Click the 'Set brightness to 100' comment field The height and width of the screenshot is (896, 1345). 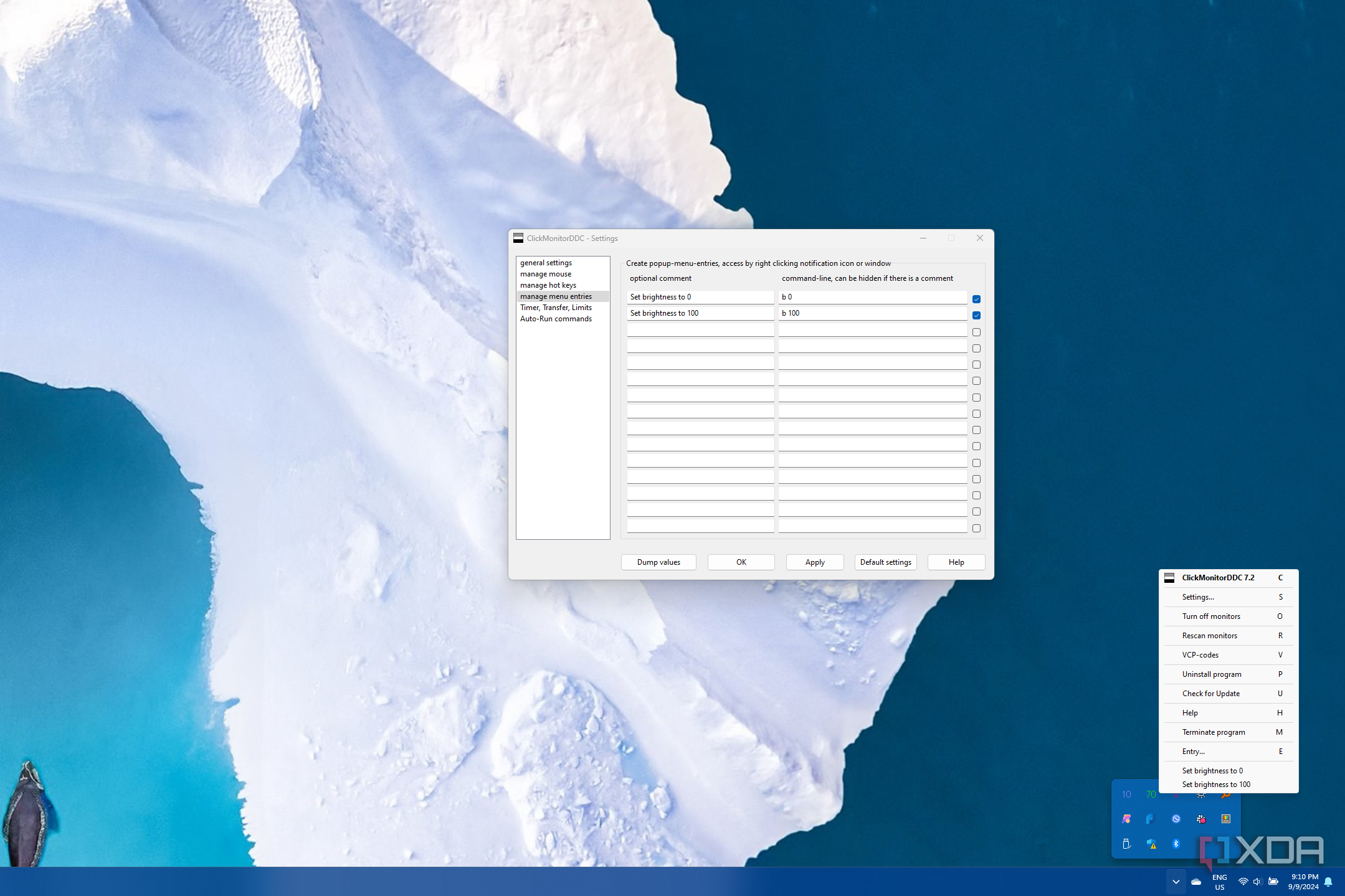tap(700, 313)
